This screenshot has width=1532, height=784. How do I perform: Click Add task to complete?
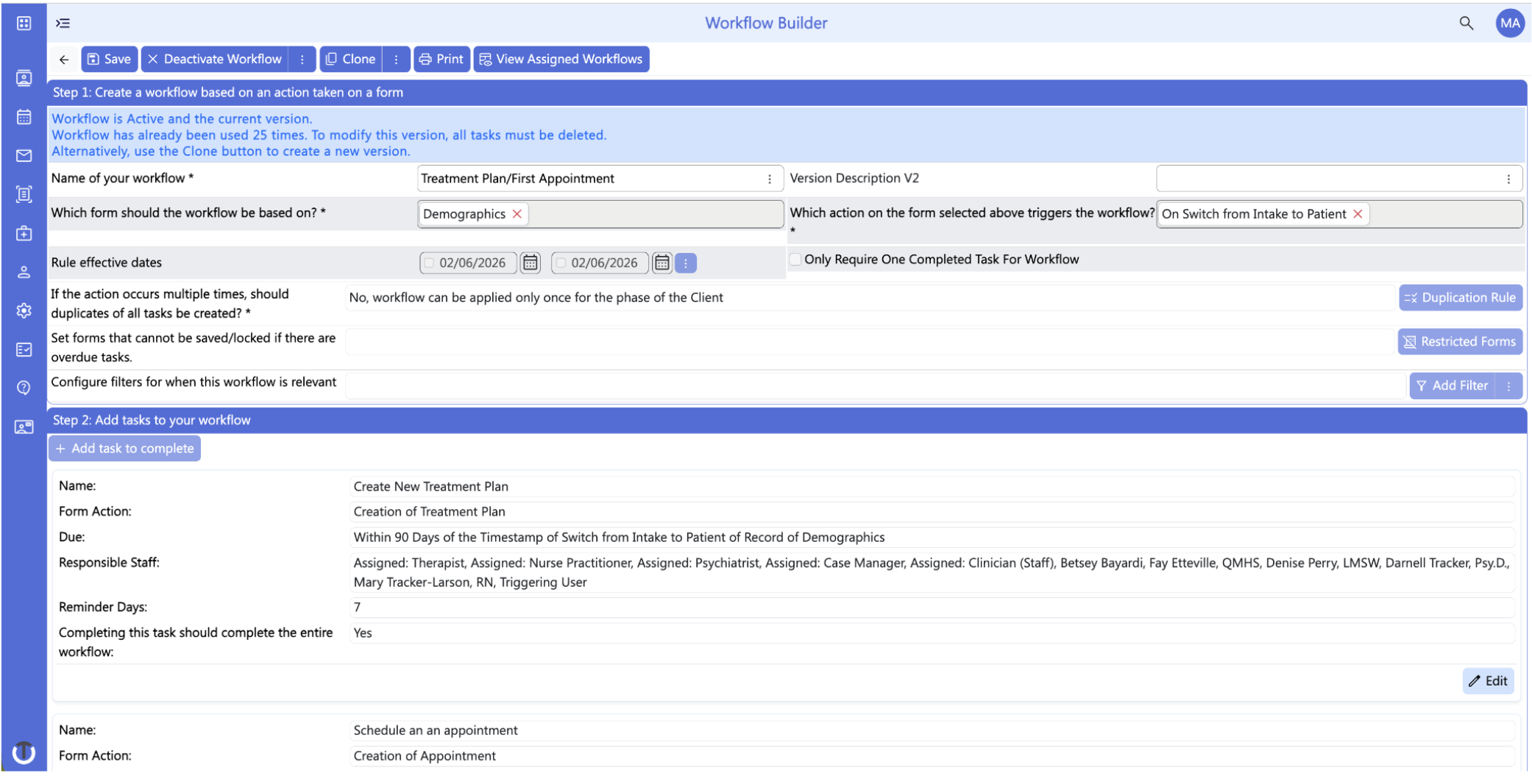pos(125,449)
